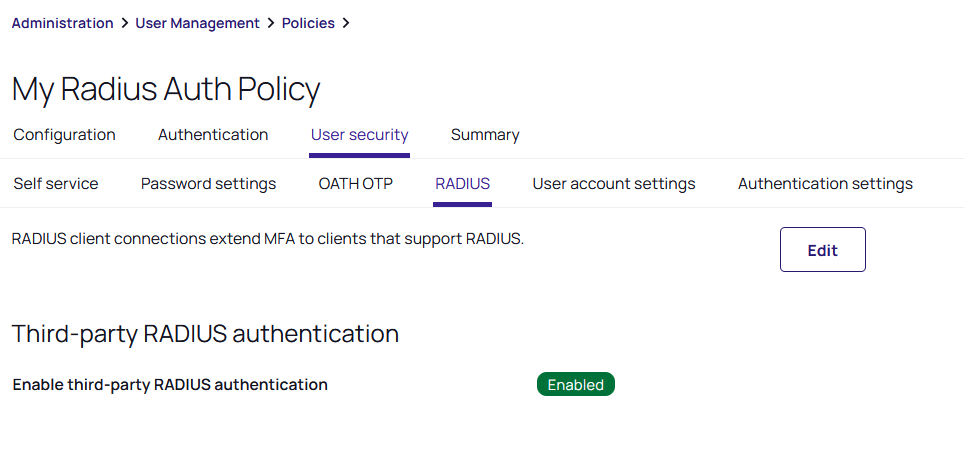Select the OATH OTP sub-tab

(x=355, y=184)
